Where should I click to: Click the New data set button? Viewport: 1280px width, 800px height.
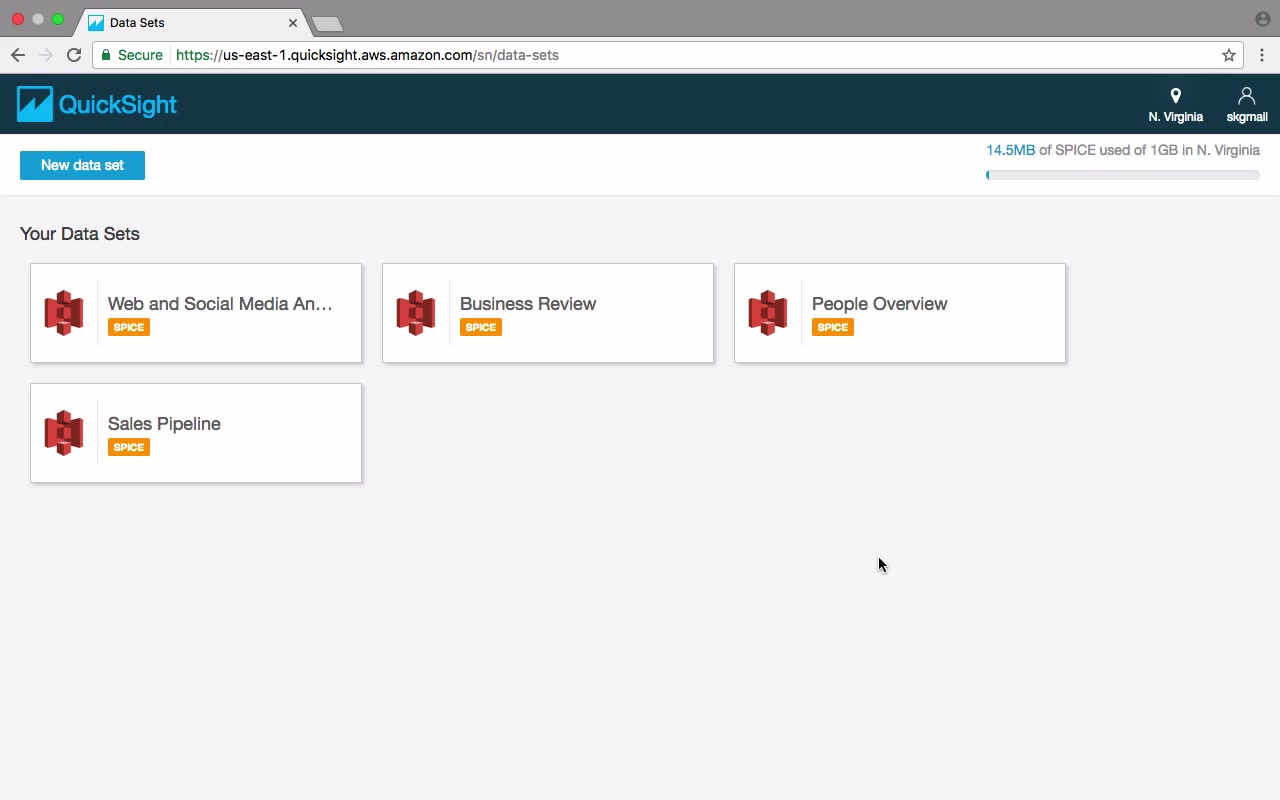click(82, 165)
